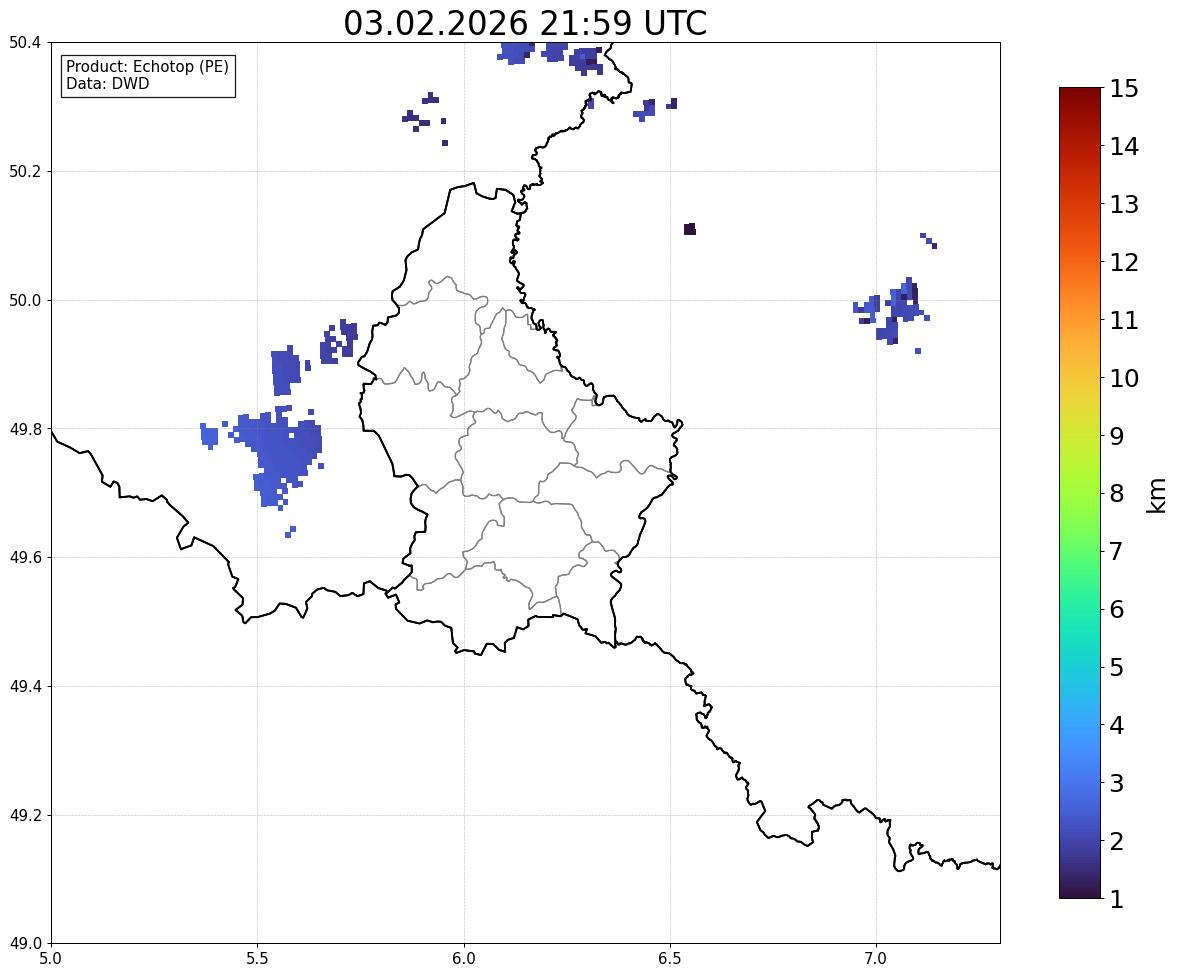
Task: Click the latitude axis label 49.6
Action: [x=25, y=557]
